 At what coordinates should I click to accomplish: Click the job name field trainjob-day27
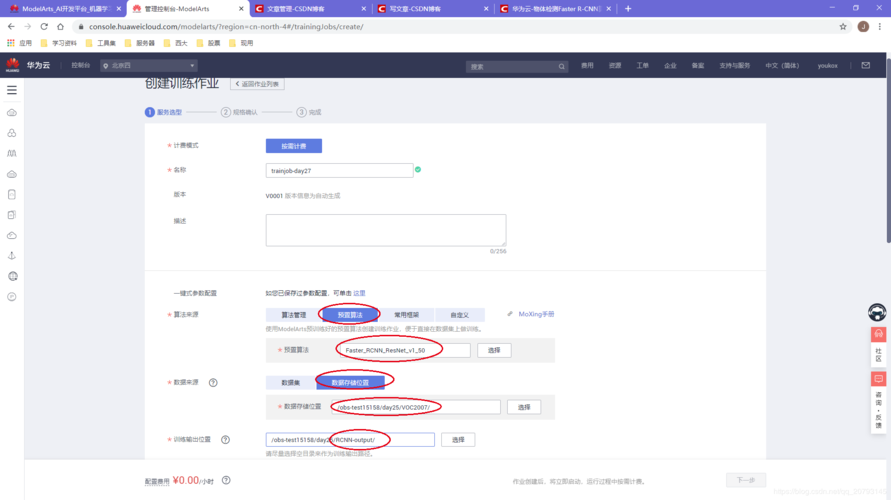tap(339, 170)
